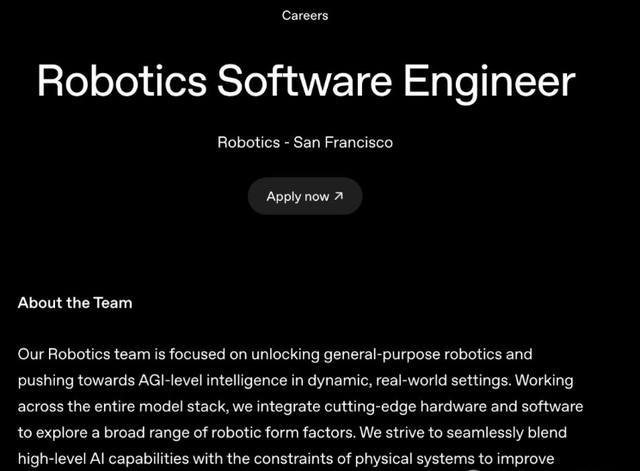
Task: Click the line starting 'across the entire model stack'
Action: point(300,406)
